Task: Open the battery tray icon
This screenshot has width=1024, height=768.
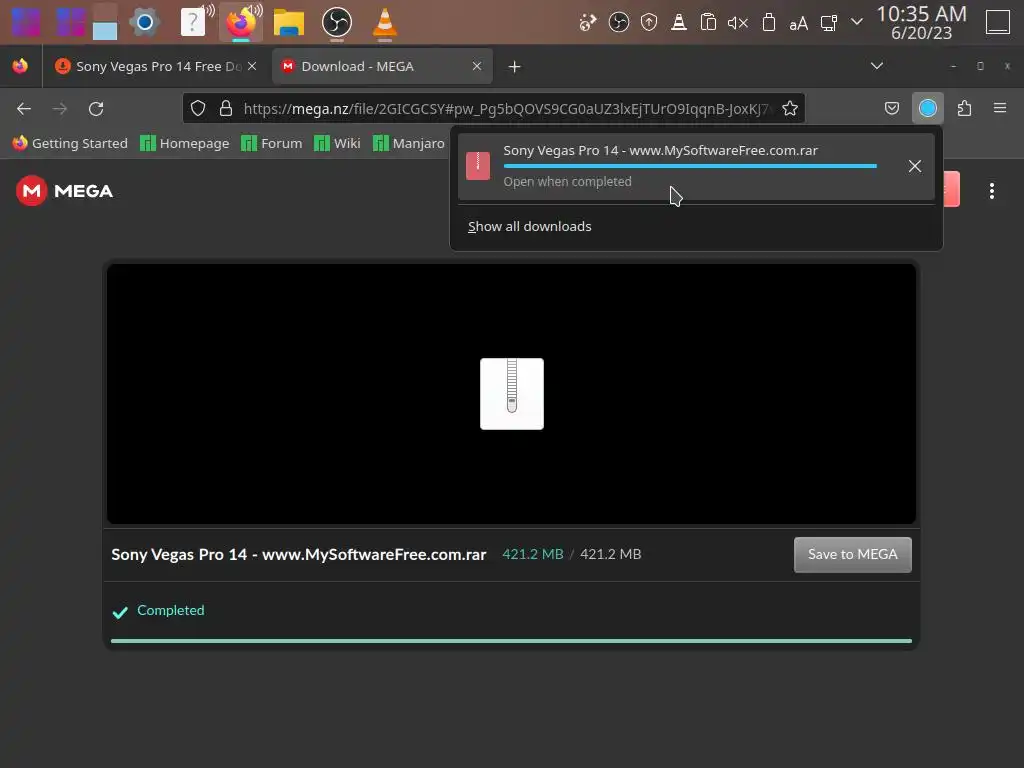Action: (769, 23)
